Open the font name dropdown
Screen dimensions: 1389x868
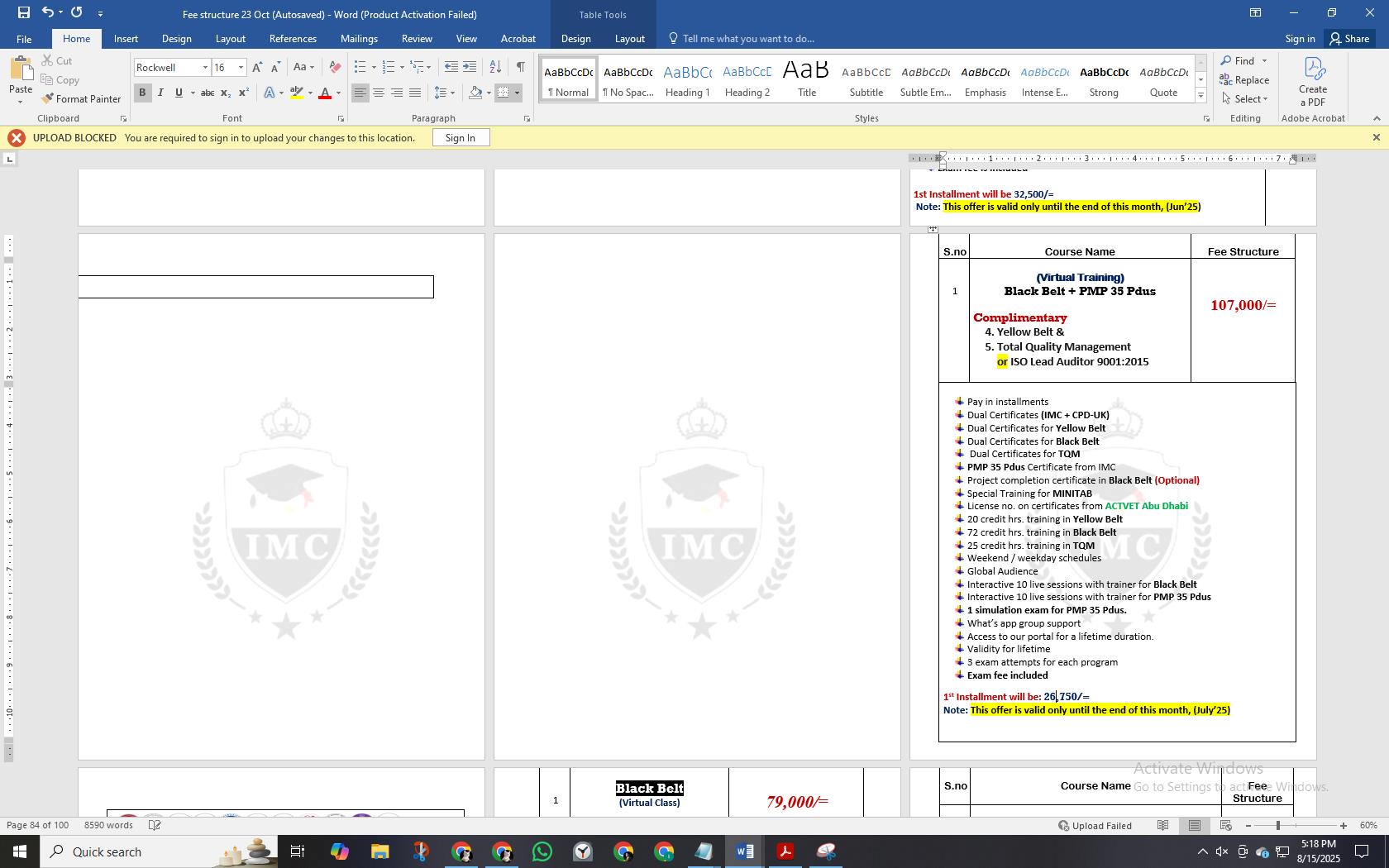click(205, 68)
